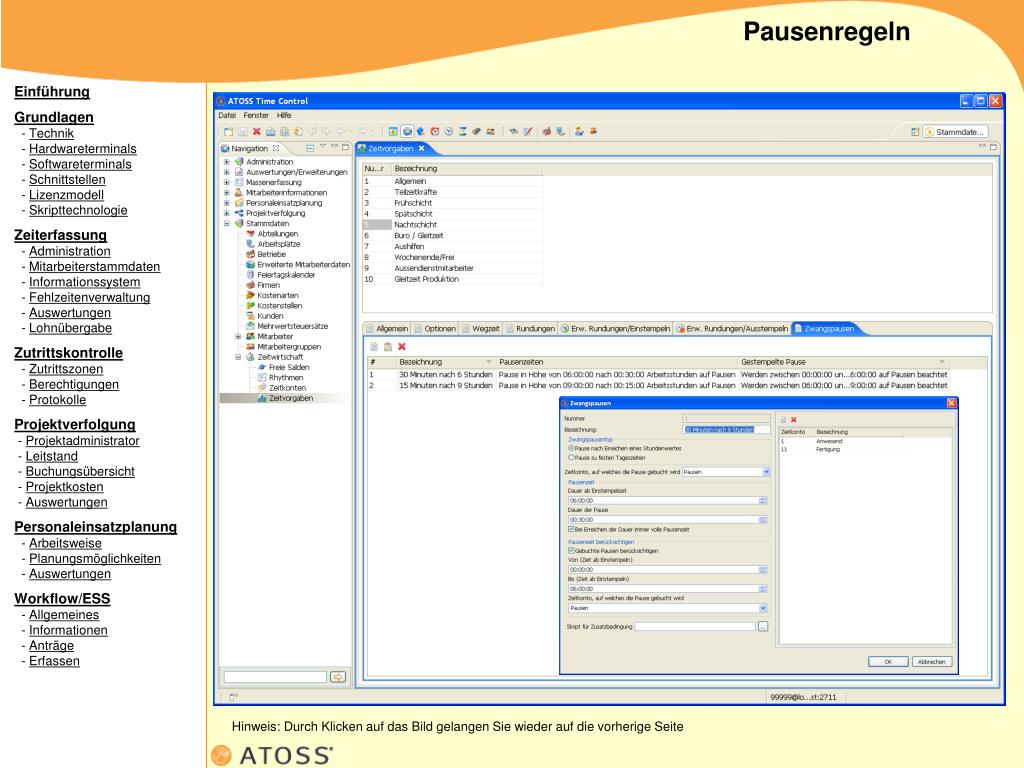Click the red alarm clock toolbar icon
Viewport: 1024px width, 768px height.
click(x=435, y=131)
